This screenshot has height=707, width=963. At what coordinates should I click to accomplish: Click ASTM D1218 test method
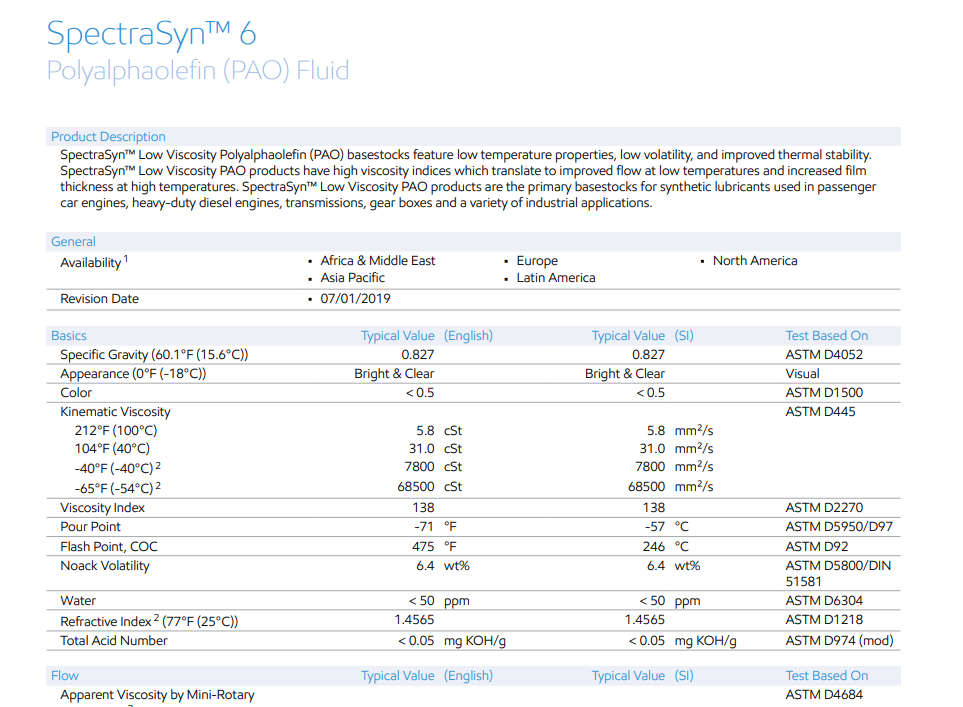(x=824, y=620)
